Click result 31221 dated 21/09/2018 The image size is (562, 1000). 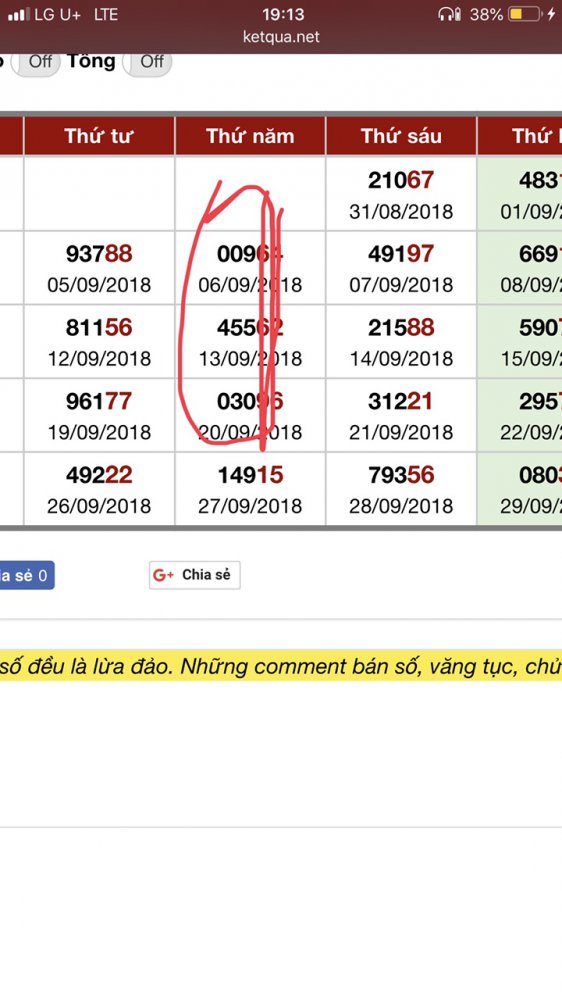(x=401, y=415)
